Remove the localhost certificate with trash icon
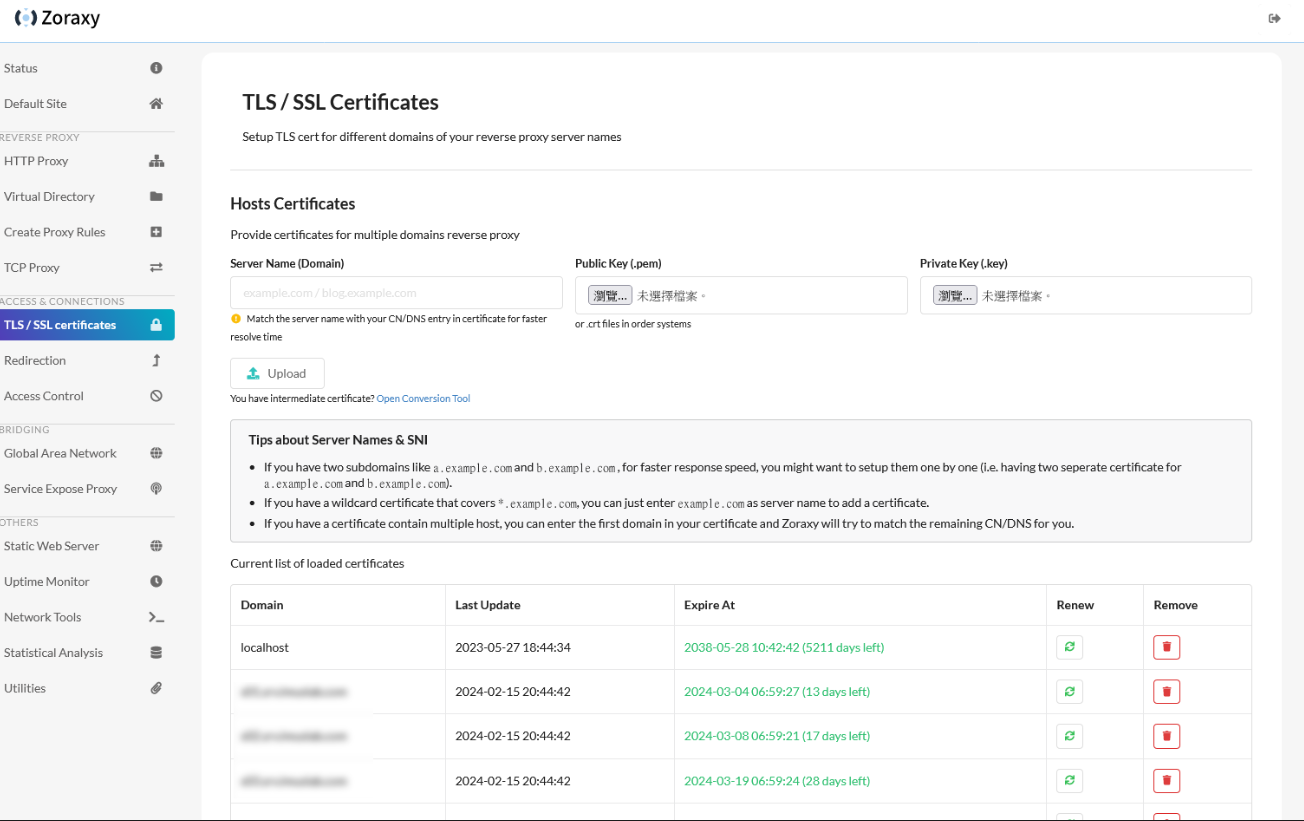The image size is (1304, 821). click(1166, 647)
